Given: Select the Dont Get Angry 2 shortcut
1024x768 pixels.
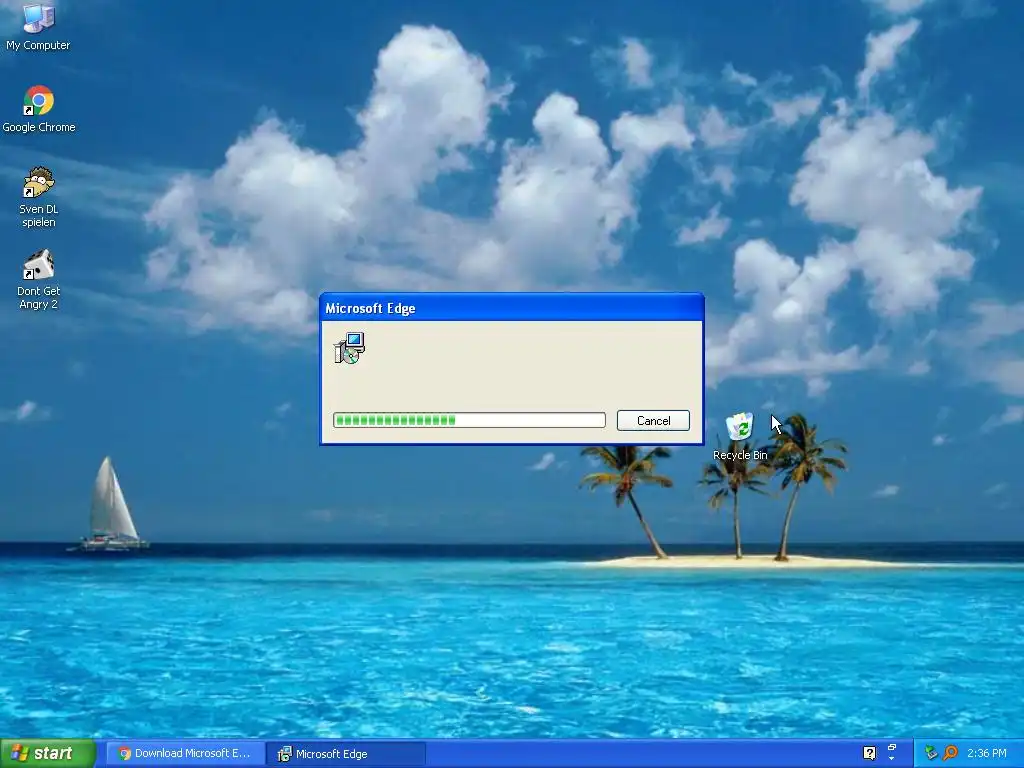Looking at the screenshot, I should [39, 280].
